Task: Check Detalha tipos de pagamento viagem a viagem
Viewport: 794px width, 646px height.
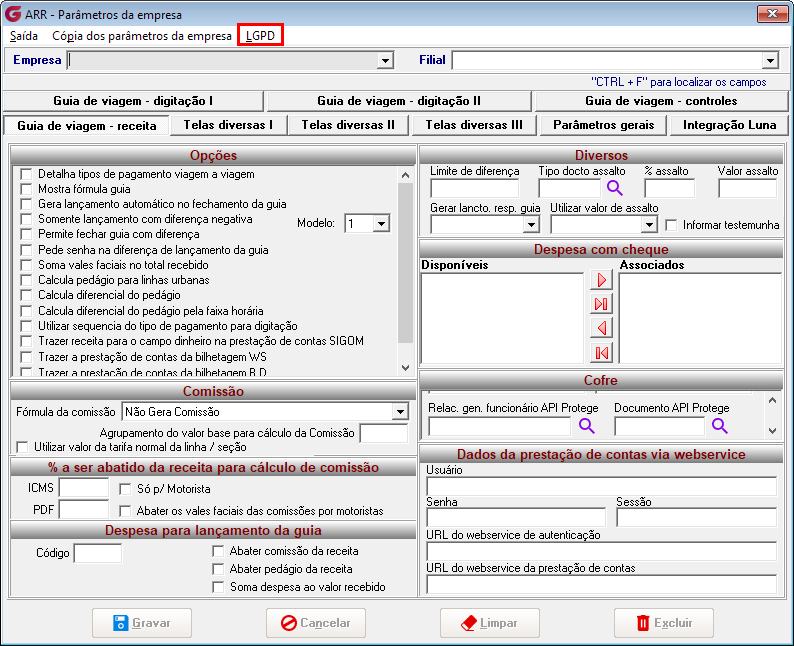Action: point(26,174)
